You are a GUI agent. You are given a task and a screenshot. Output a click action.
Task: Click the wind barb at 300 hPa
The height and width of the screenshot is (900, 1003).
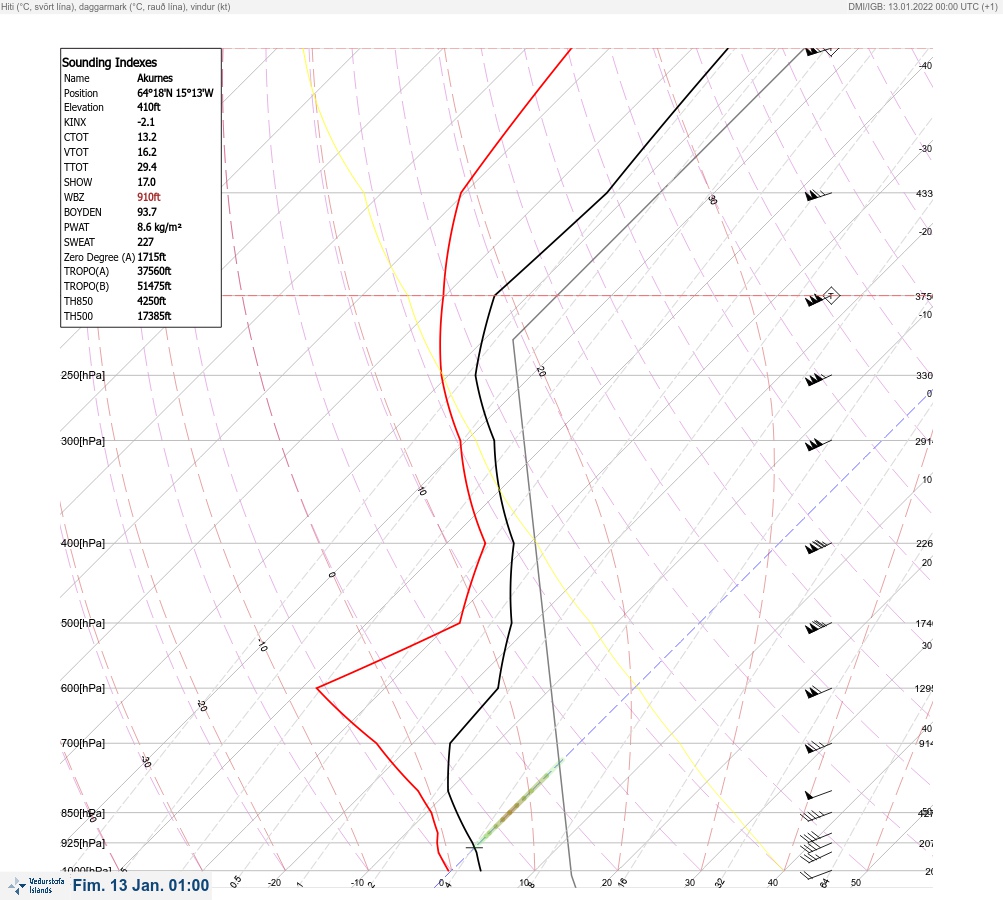click(818, 444)
